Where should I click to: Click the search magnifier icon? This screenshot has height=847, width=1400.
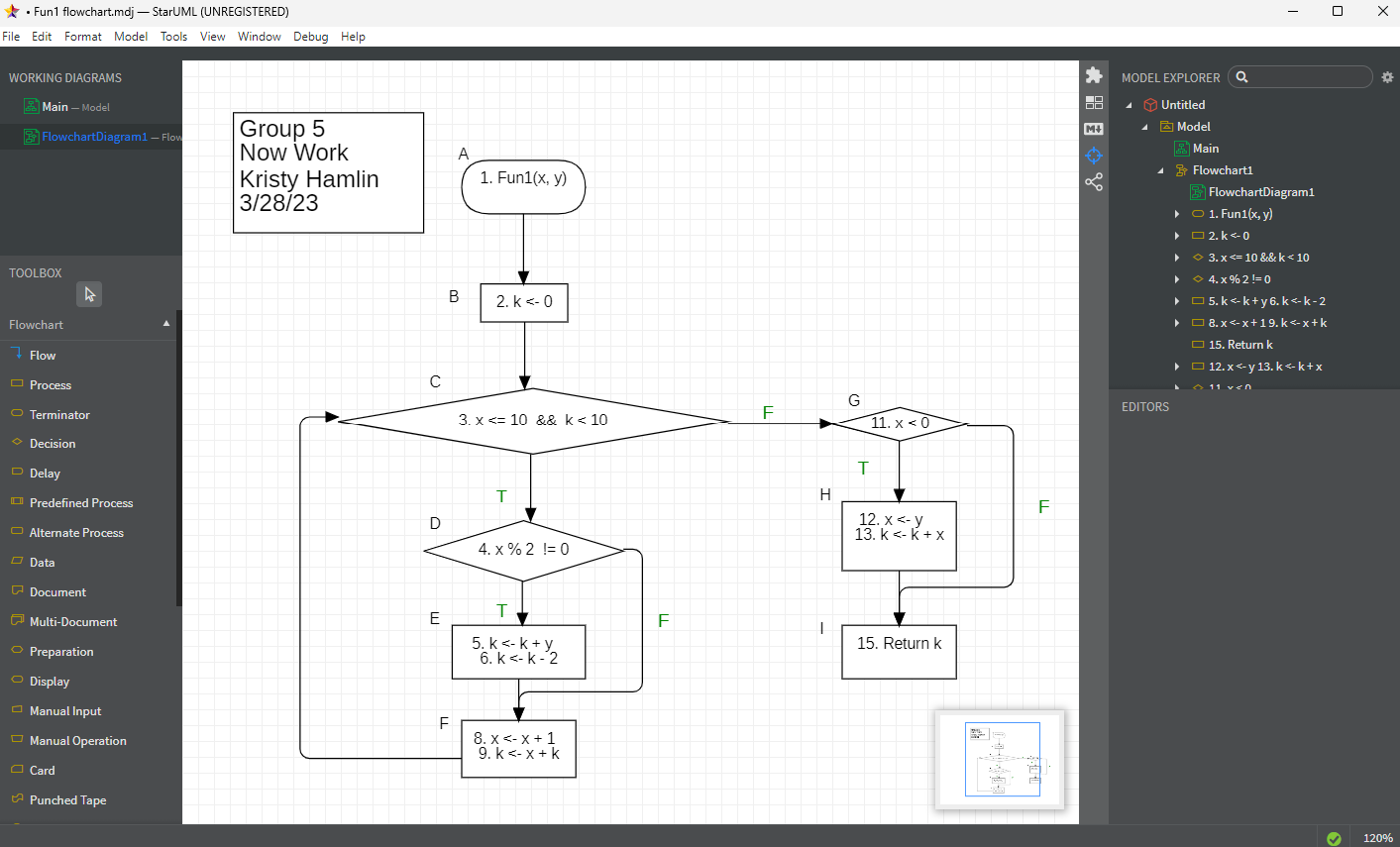[x=1241, y=77]
